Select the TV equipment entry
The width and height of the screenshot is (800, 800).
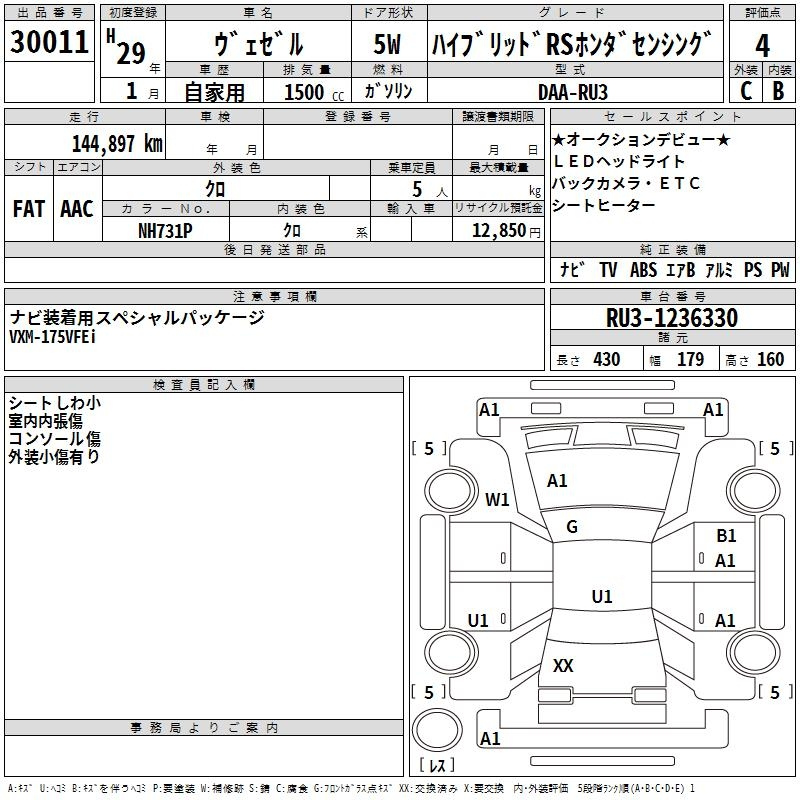tap(608, 269)
